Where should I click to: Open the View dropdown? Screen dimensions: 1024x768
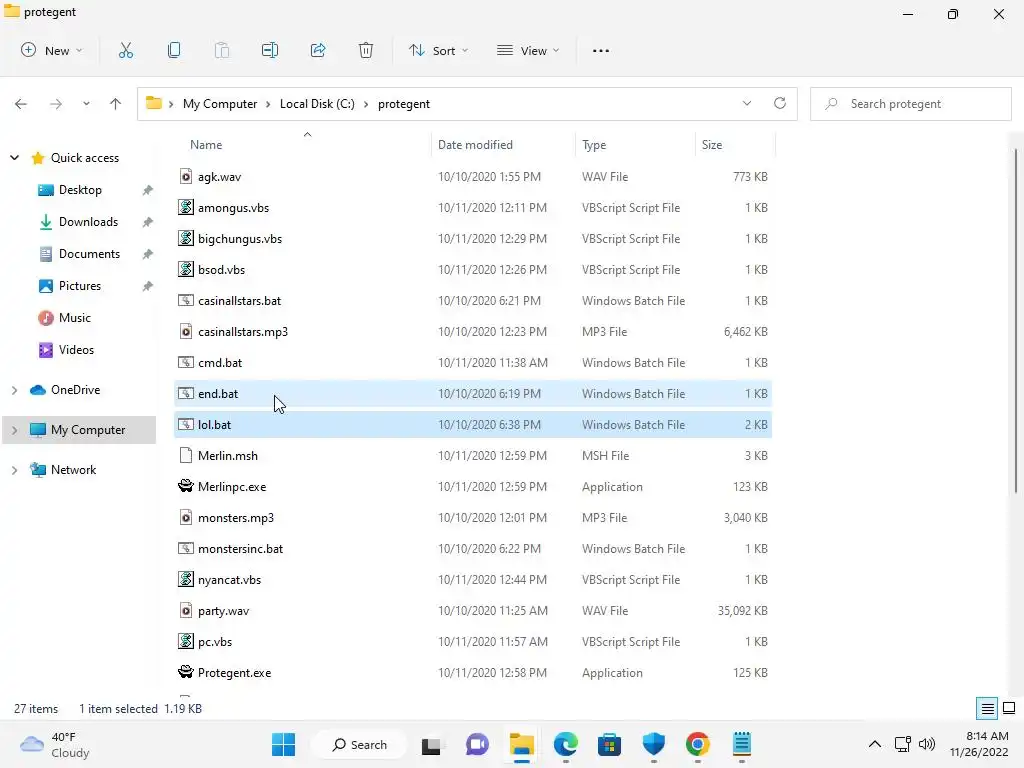pyautogui.click(x=528, y=50)
